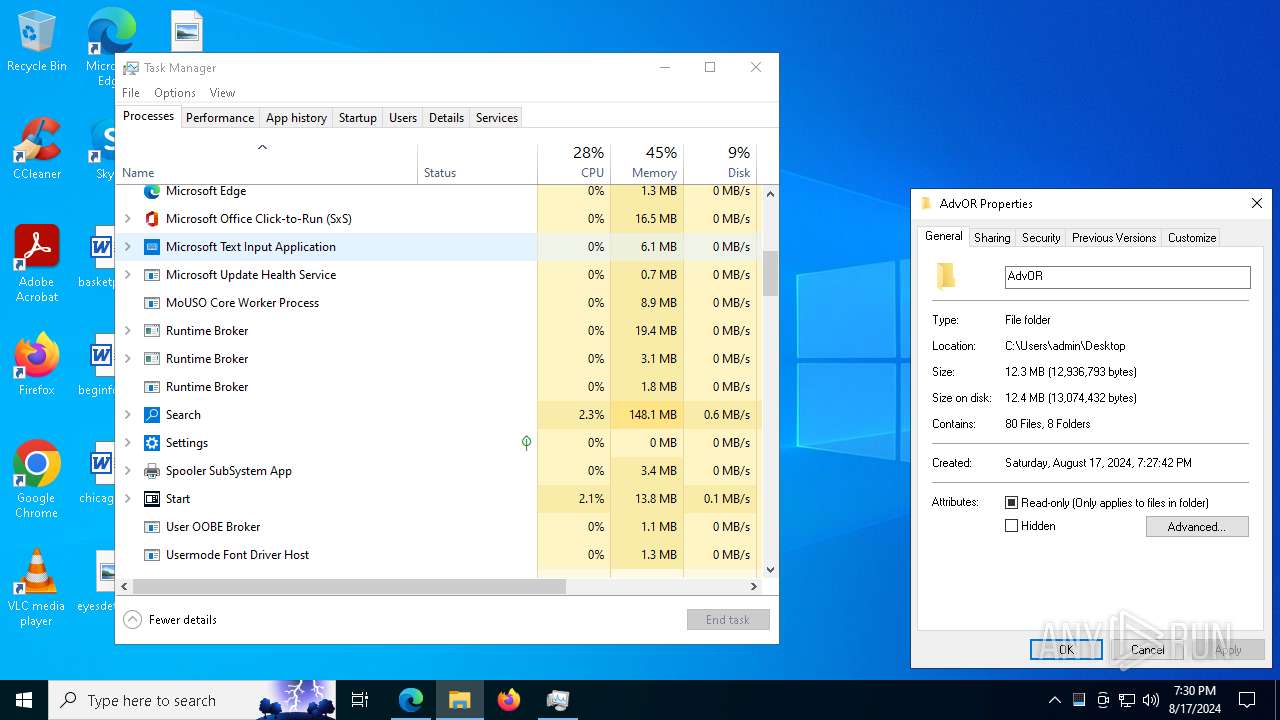Image resolution: width=1280 pixels, height=720 pixels.
Task: Sort processes by the Memory column
Action: tap(647, 163)
